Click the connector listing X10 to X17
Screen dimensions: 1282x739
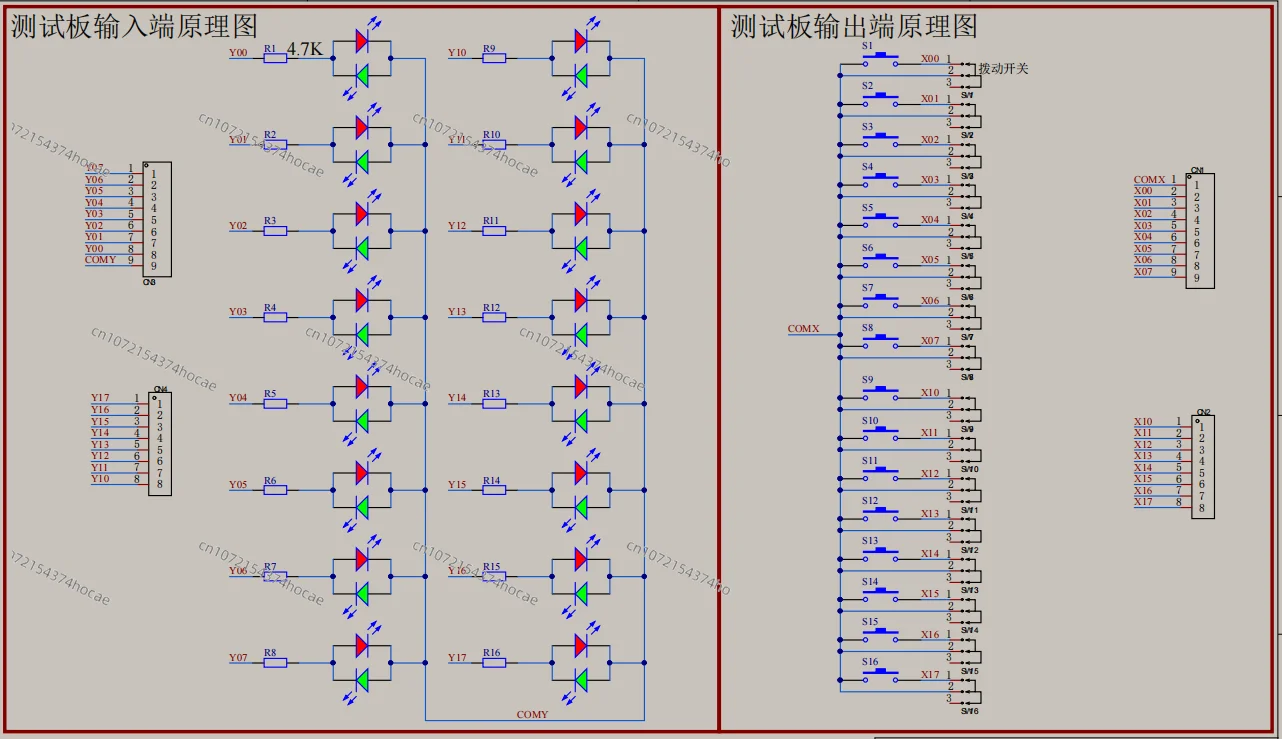click(1203, 466)
